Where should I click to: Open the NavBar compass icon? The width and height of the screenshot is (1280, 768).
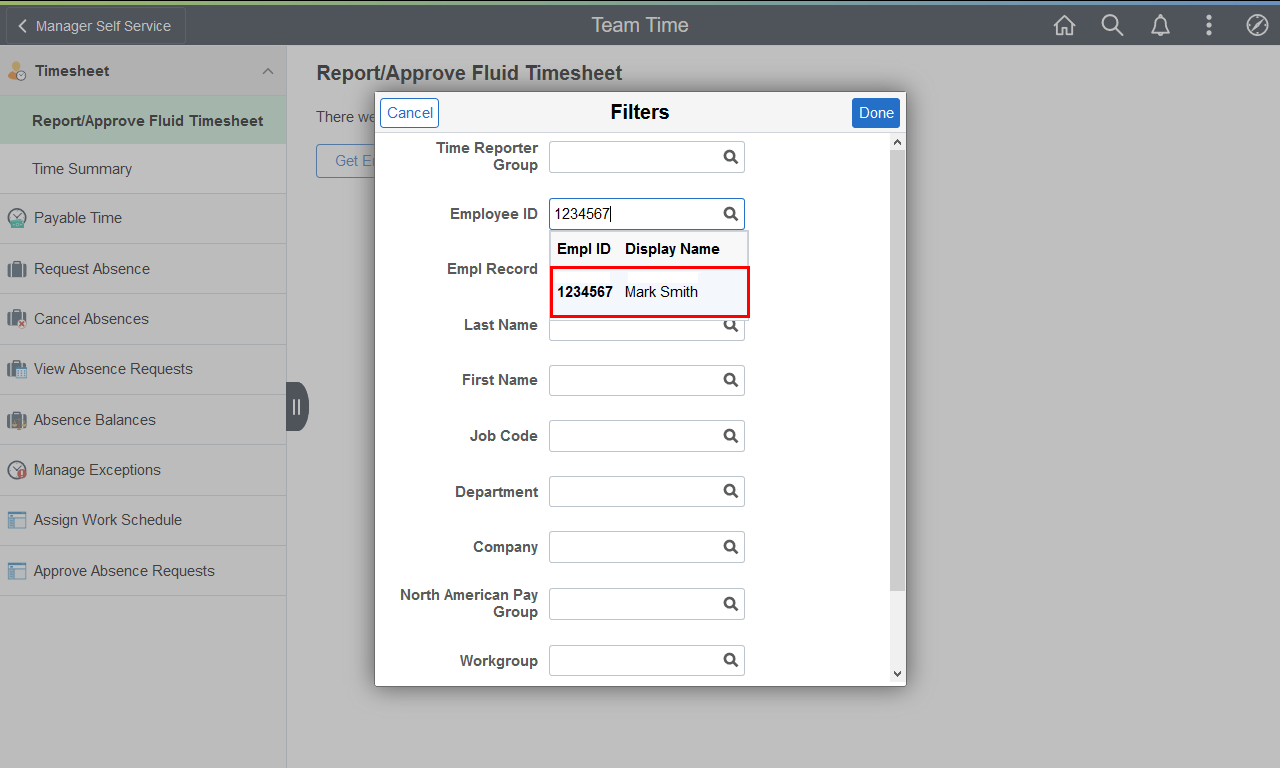[1257, 25]
